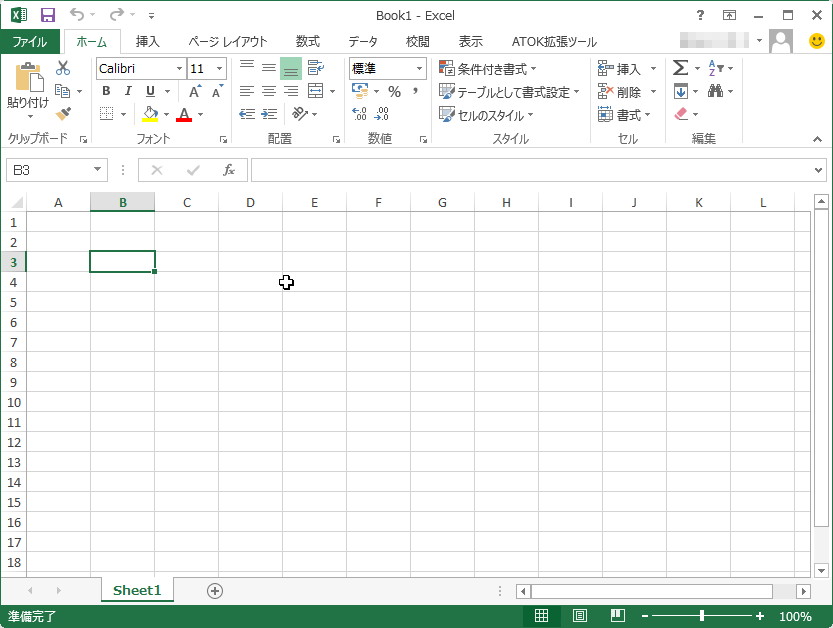Select the Format Painter brush icon
Screen dimensions: 833x628
tap(63, 113)
